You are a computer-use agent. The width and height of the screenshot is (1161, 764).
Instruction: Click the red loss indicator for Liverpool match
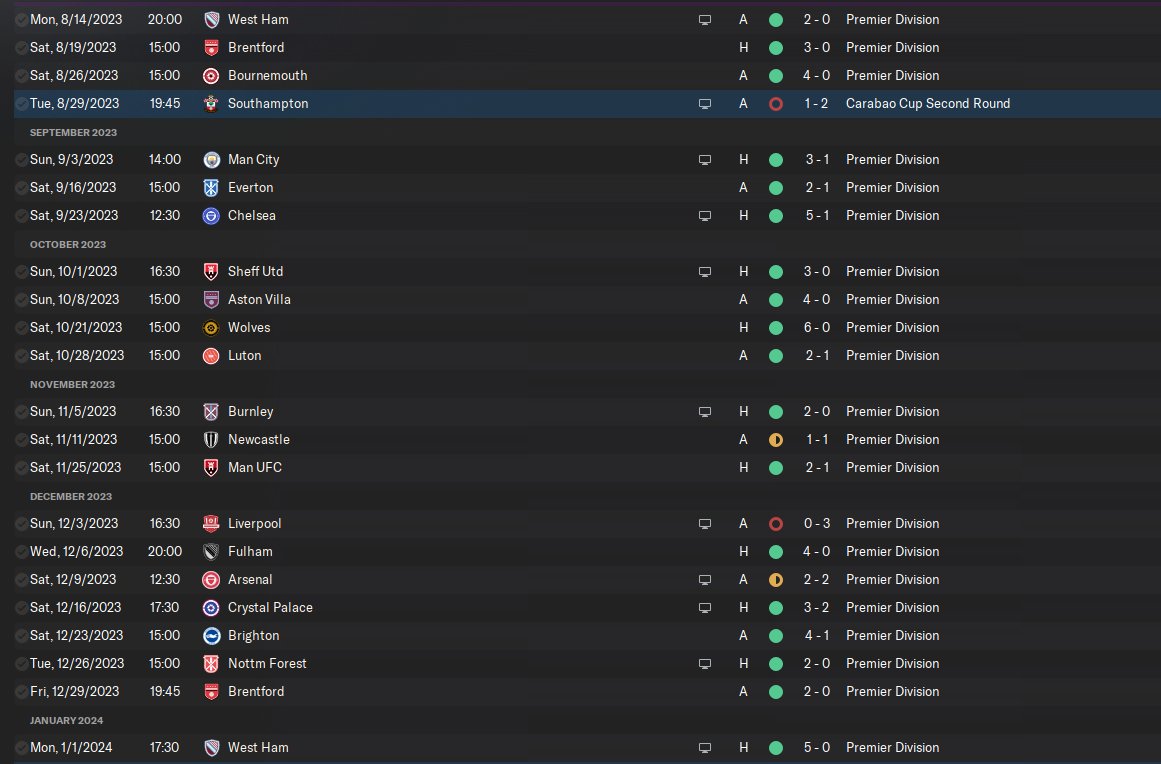coord(775,523)
